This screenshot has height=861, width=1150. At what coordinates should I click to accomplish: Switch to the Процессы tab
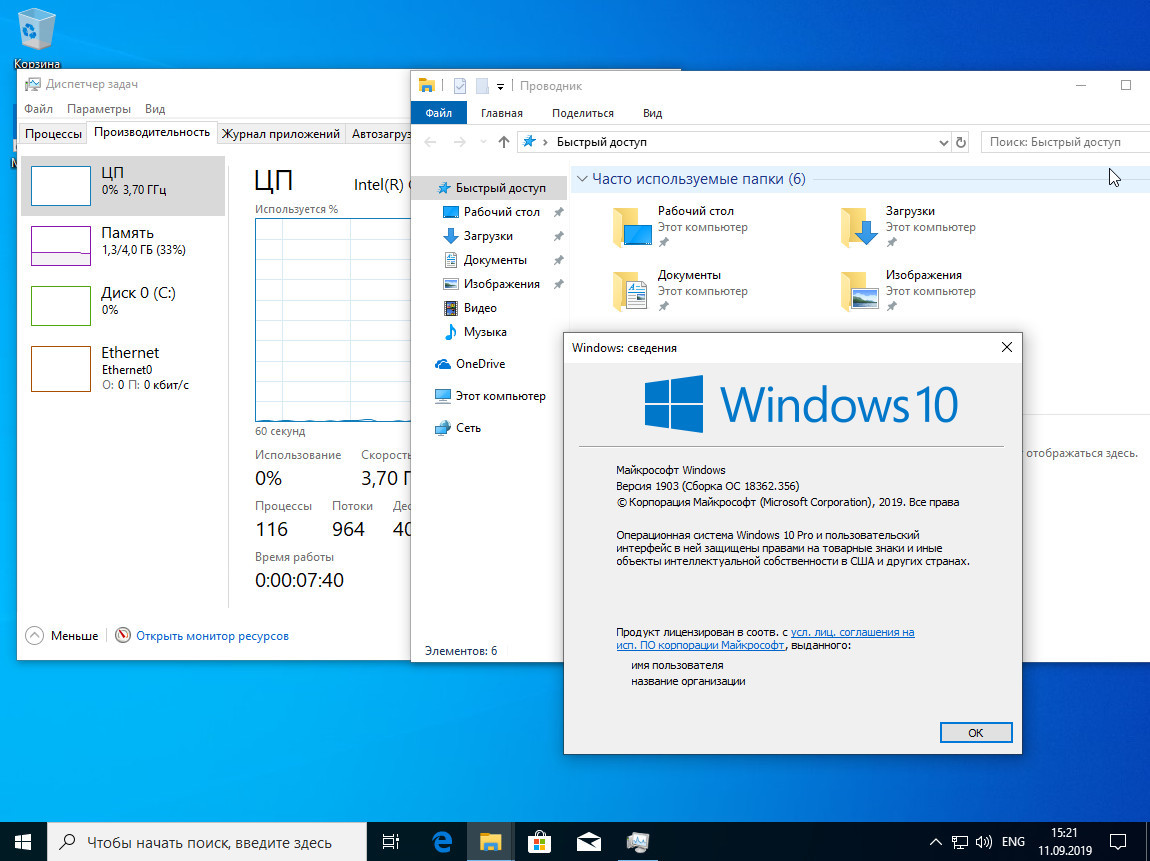53,133
